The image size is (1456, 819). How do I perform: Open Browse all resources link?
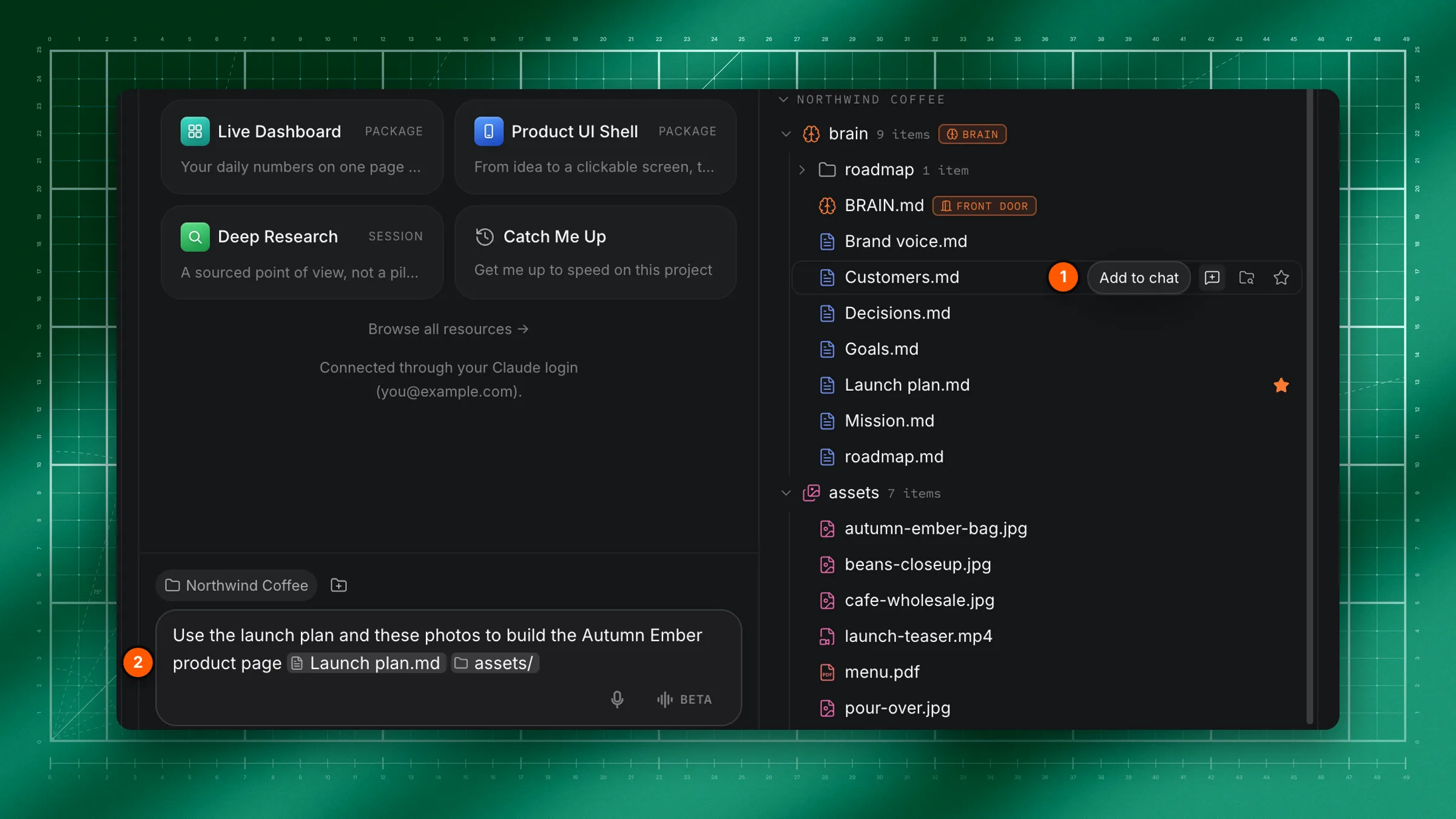tap(448, 329)
